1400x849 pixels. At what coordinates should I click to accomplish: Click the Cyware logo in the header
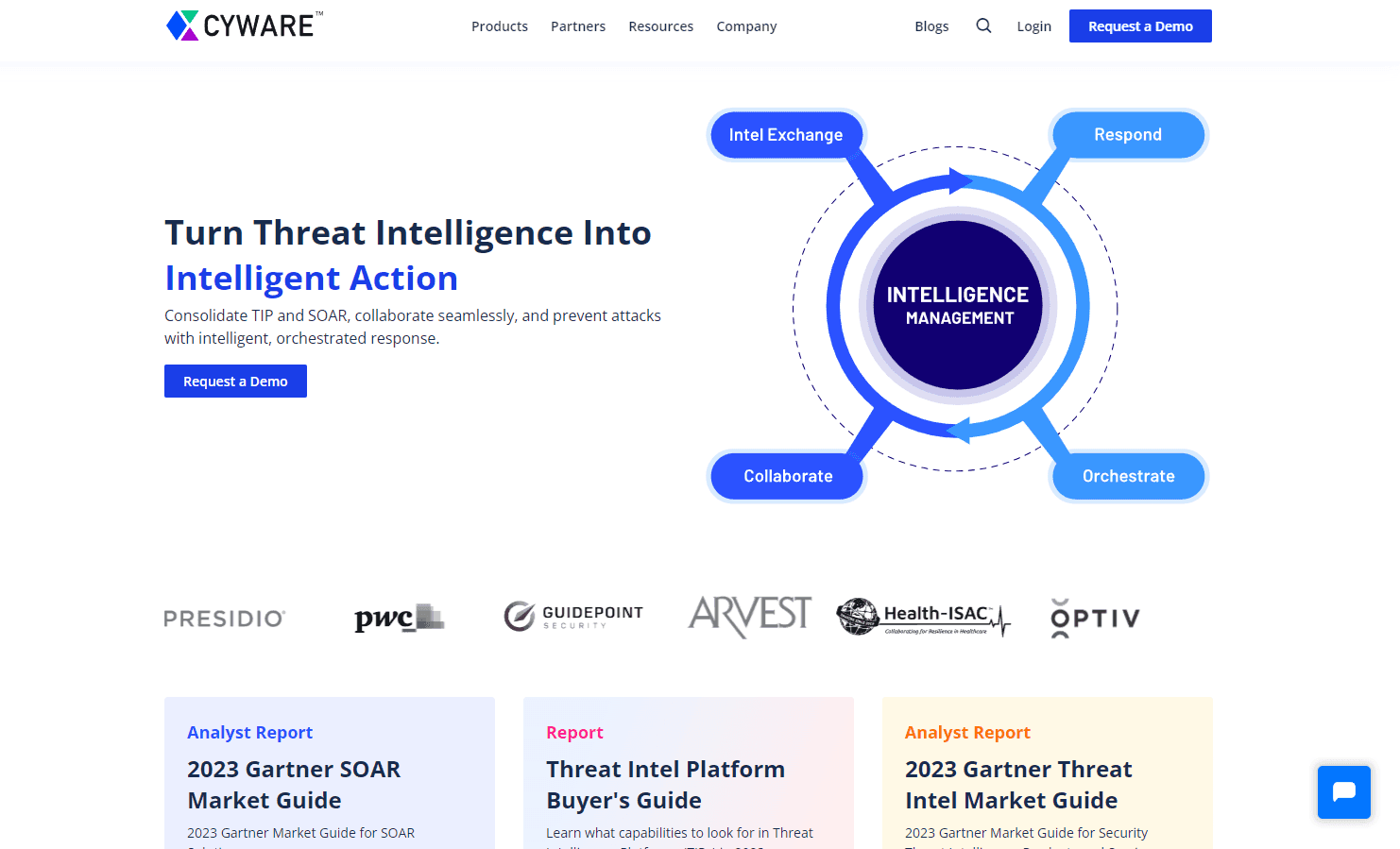coord(245,25)
